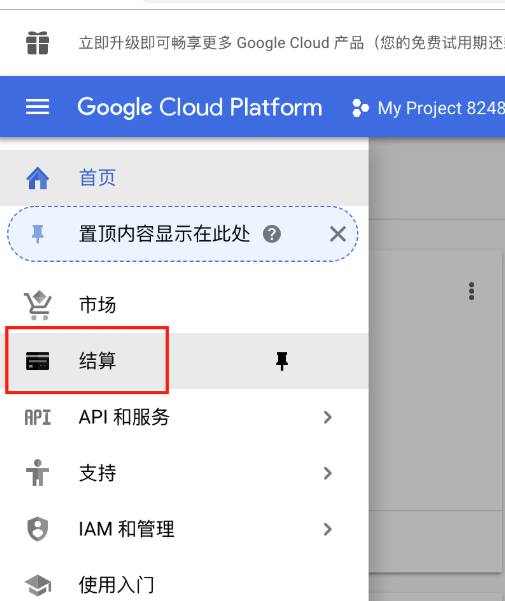Open help for 置顶内容显示在此处

(272, 234)
